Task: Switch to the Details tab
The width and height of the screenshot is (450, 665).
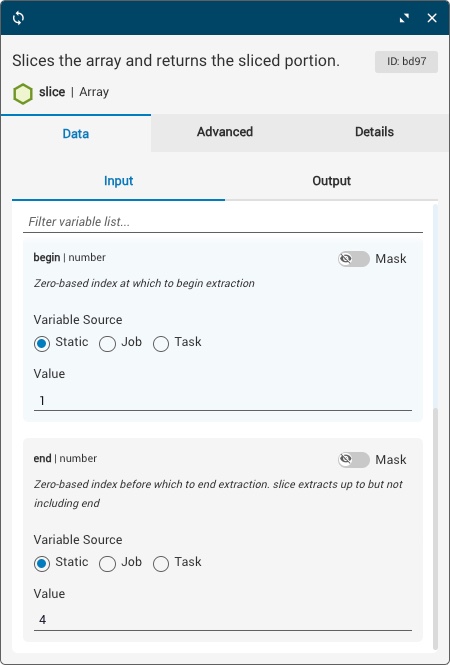Action: pyautogui.click(x=375, y=132)
